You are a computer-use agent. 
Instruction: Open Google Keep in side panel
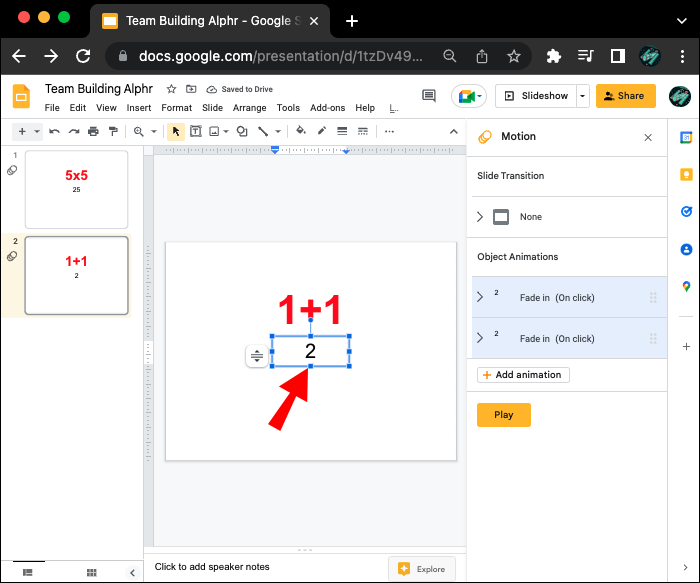click(686, 174)
